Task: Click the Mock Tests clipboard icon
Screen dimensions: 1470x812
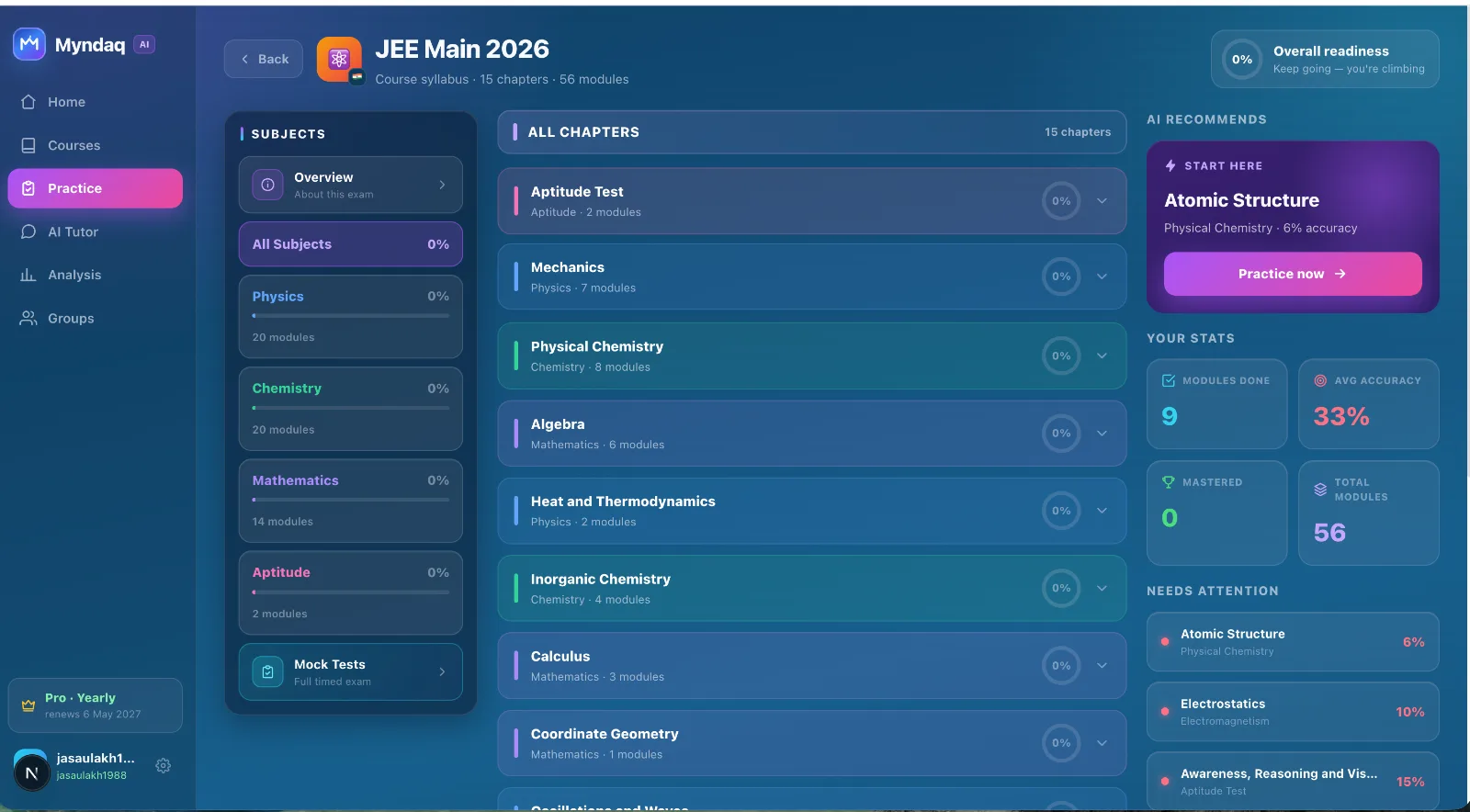Action: click(x=267, y=671)
